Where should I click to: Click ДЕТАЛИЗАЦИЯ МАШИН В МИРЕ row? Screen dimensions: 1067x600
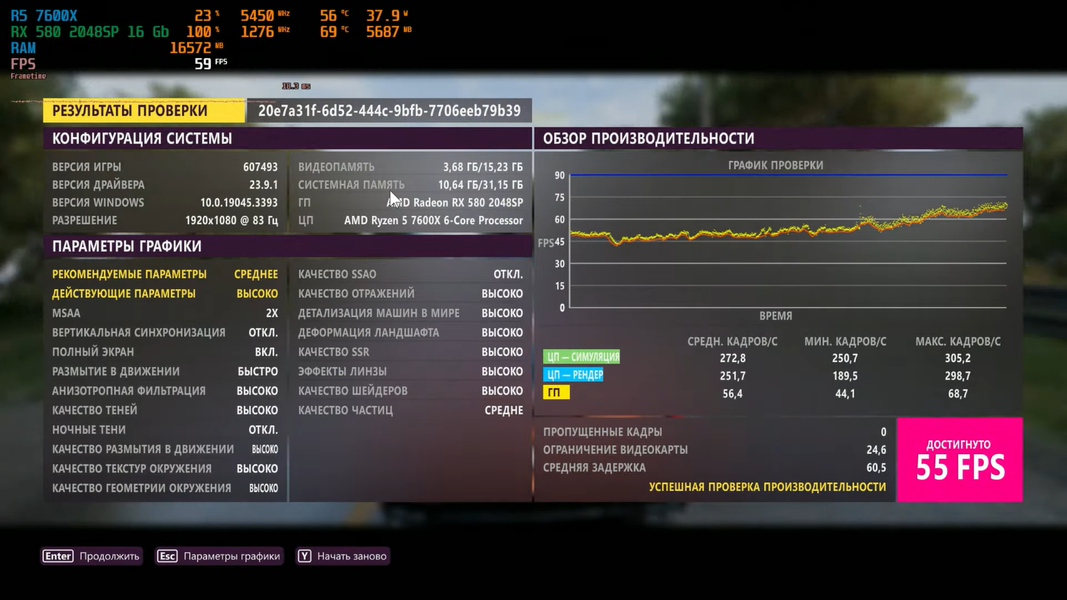click(410, 313)
